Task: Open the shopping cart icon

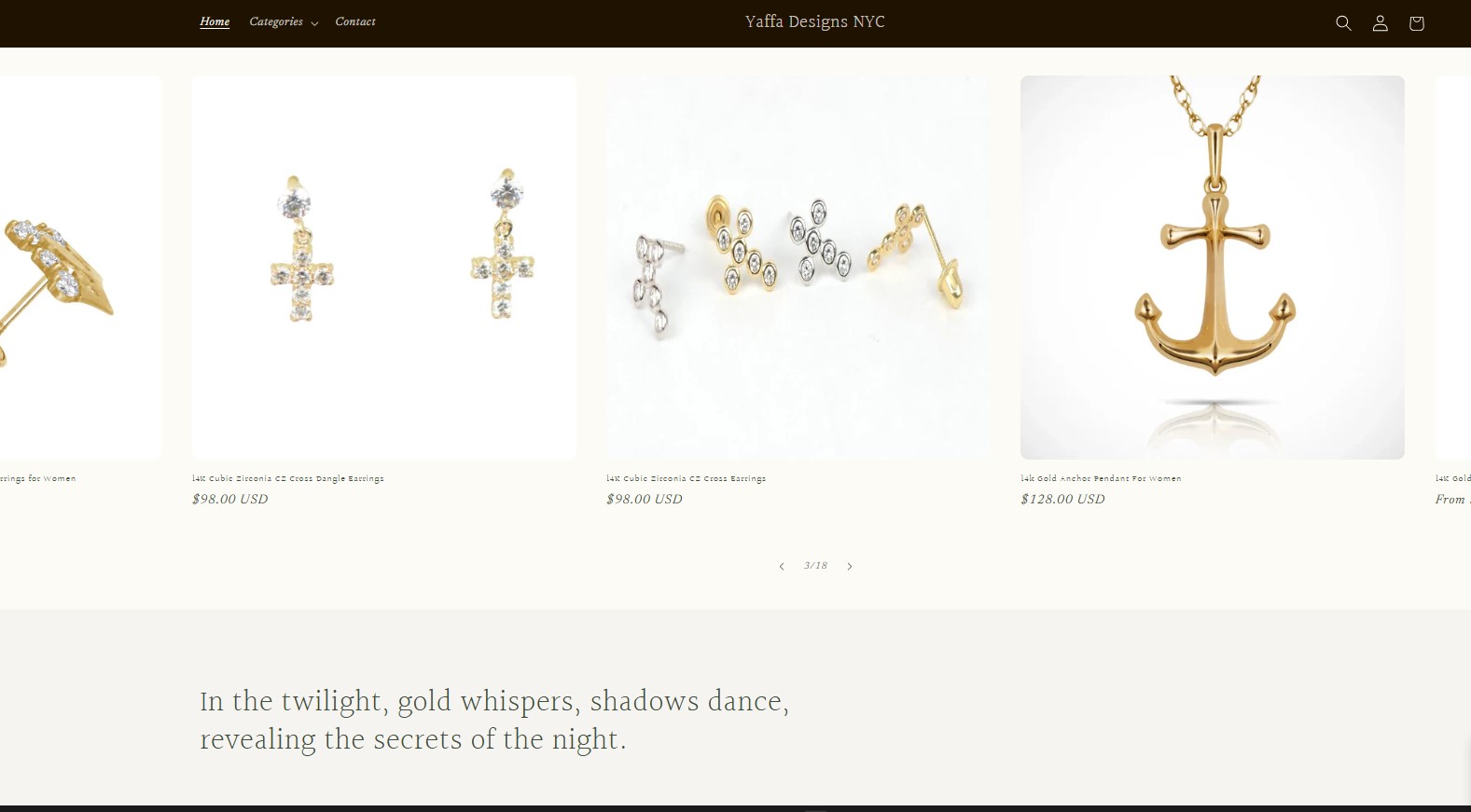Action: 1416,23
